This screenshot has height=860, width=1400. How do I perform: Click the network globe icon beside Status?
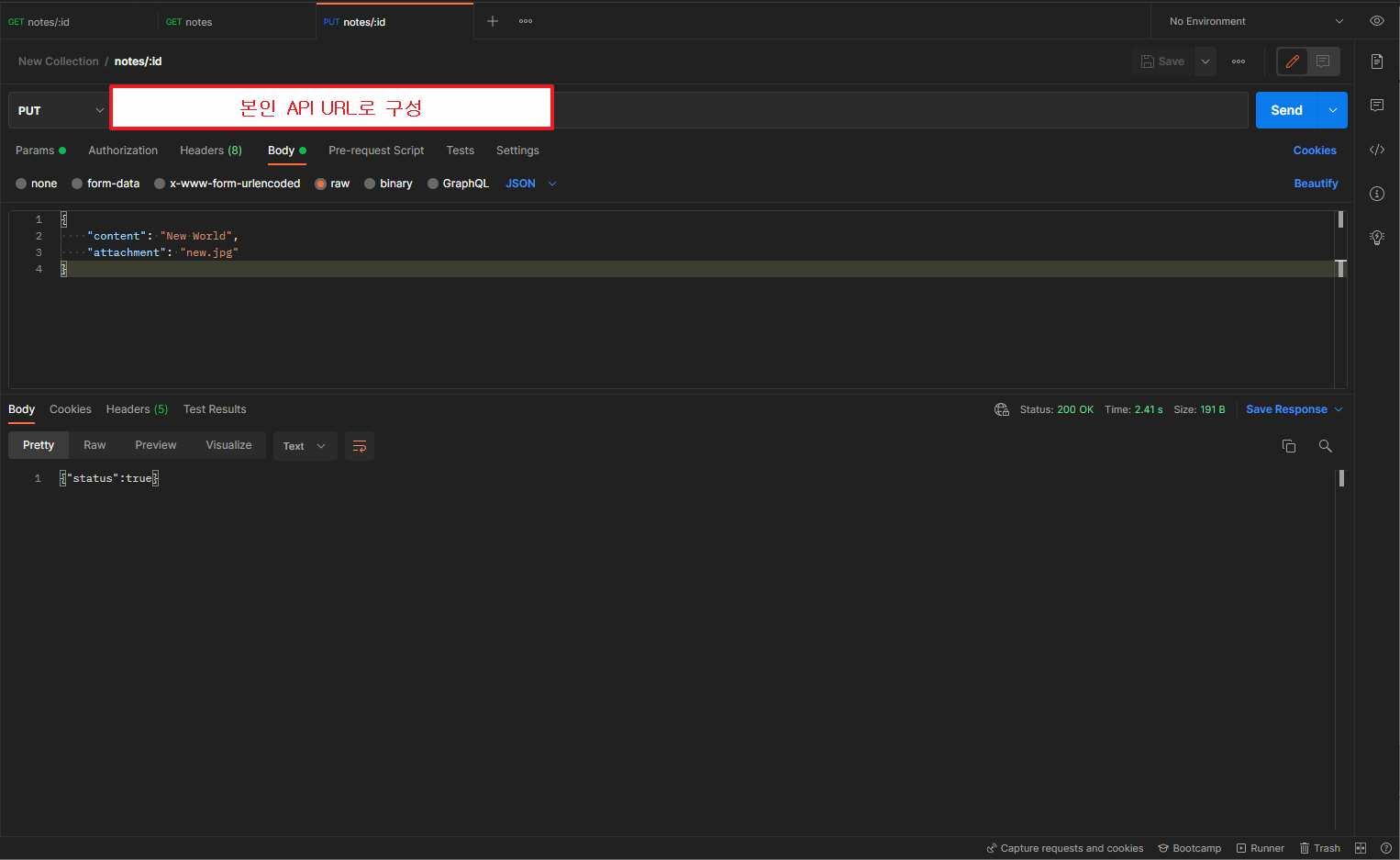tap(1002, 409)
